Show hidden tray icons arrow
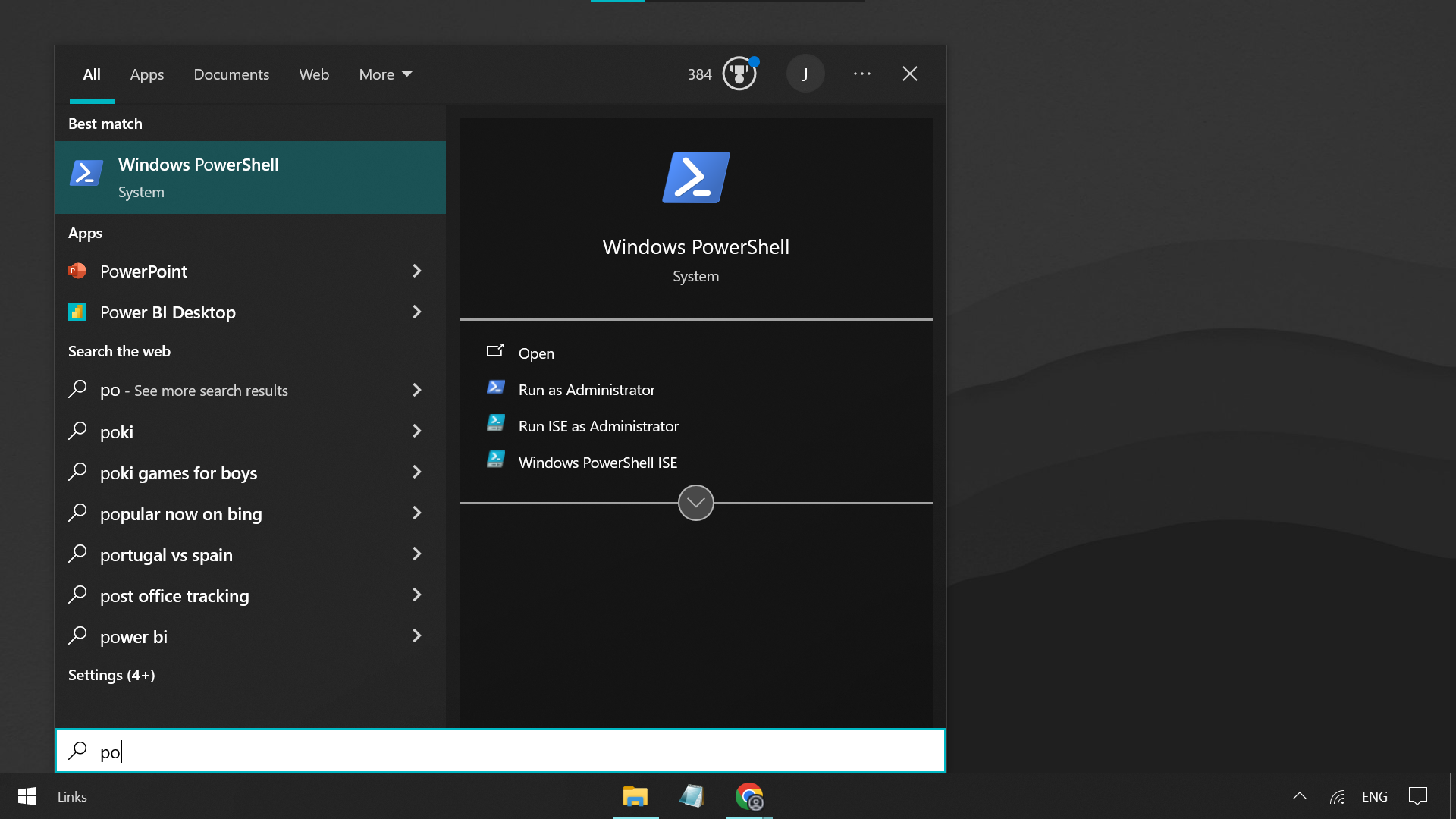Viewport: 1456px width, 819px height. click(x=1300, y=796)
